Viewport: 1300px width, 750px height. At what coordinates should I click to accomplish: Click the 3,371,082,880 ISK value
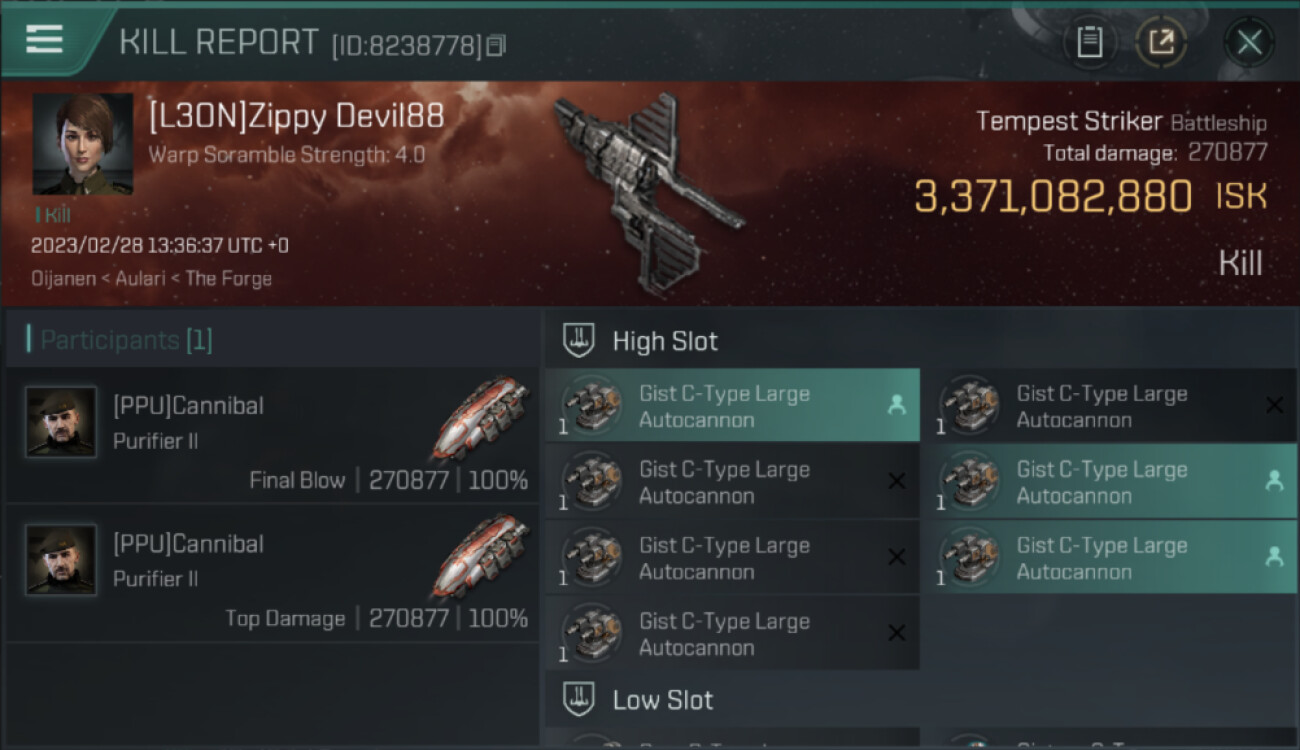coord(1090,197)
